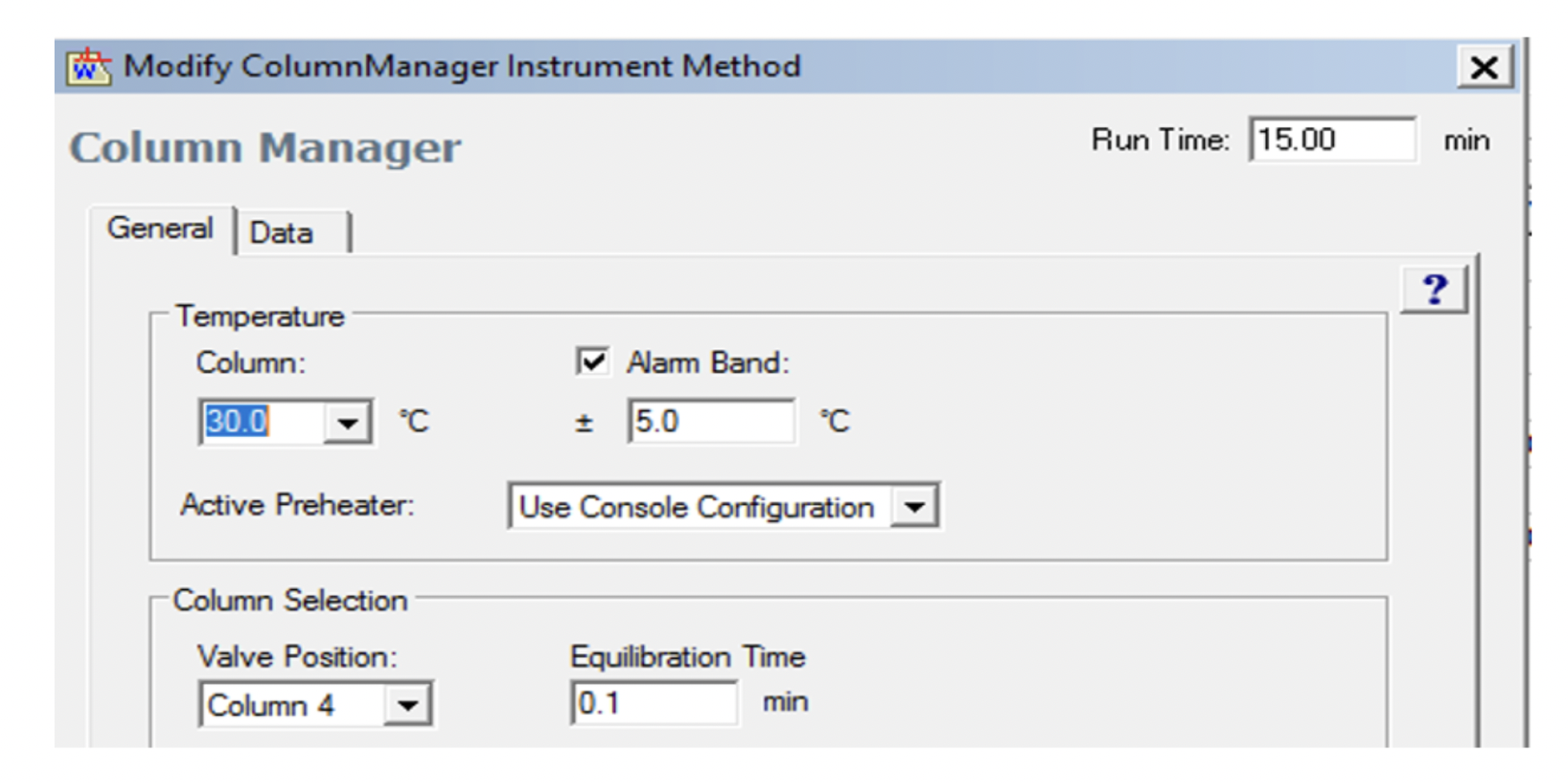The image size is (1568, 783).
Task: Click the Alarm Band label text
Action: 708,363
